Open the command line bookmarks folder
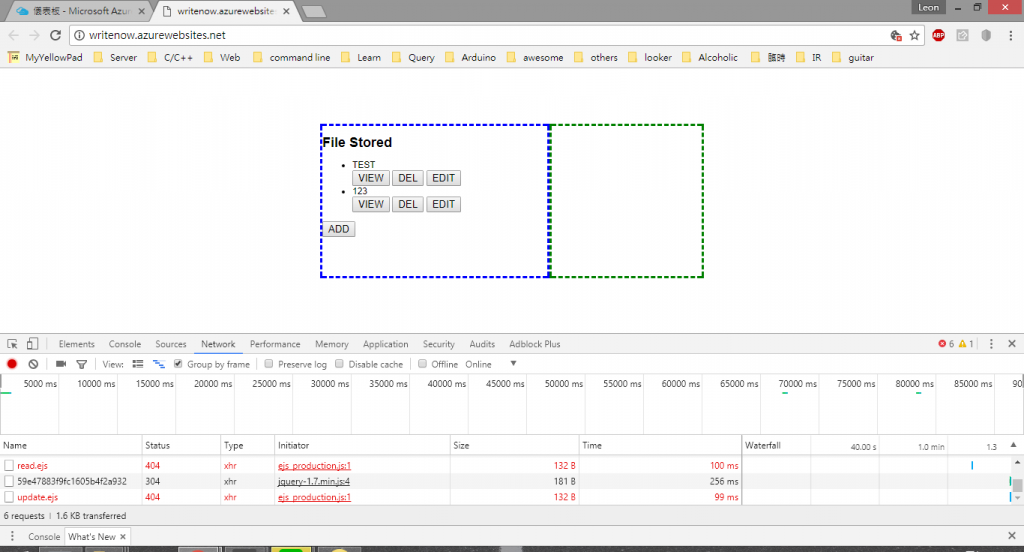 tap(291, 57)
